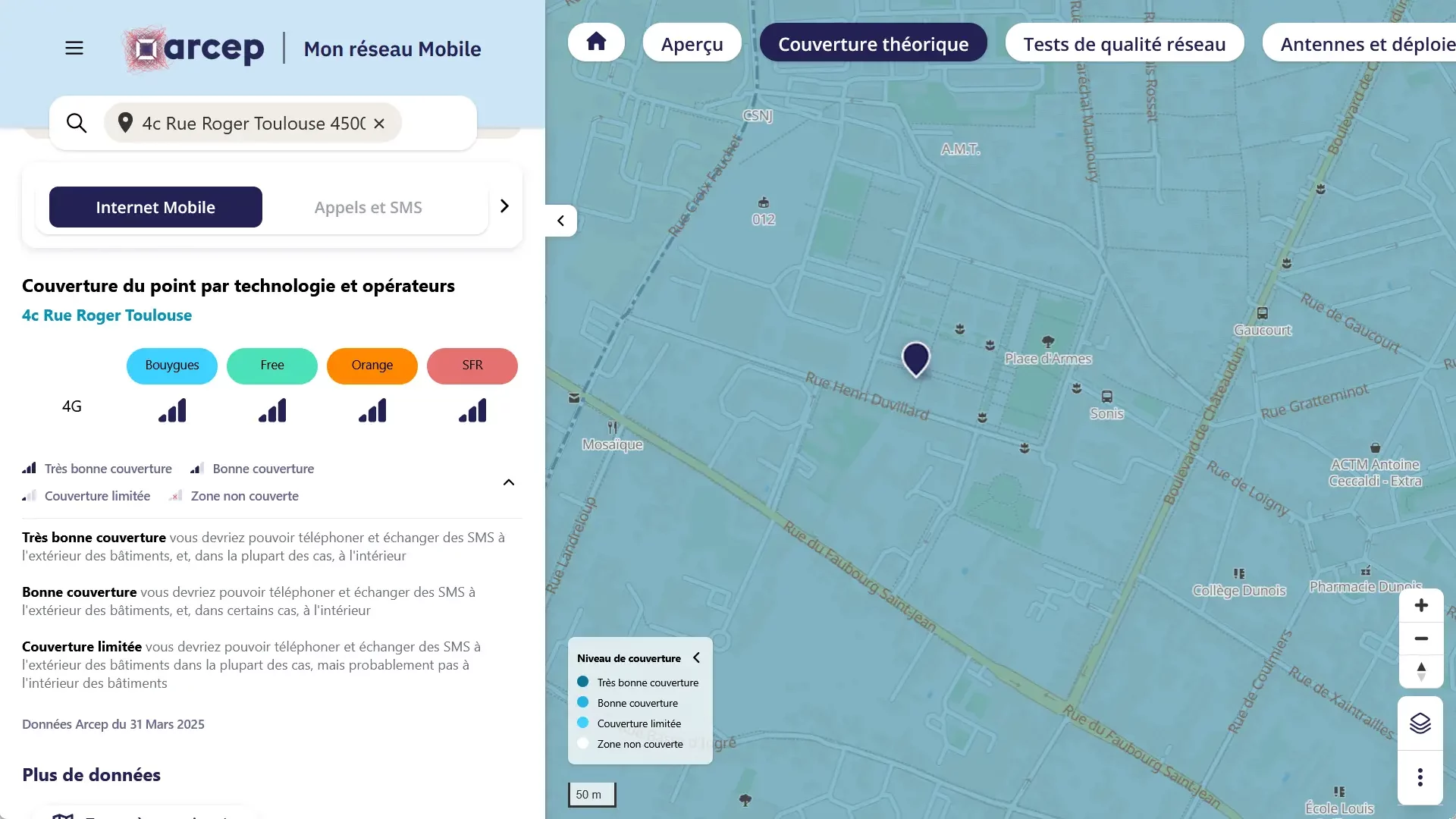Click the Zone non couverte color dot
Image resolution: width=1456 pixels, height=819 pixels.
583,743
